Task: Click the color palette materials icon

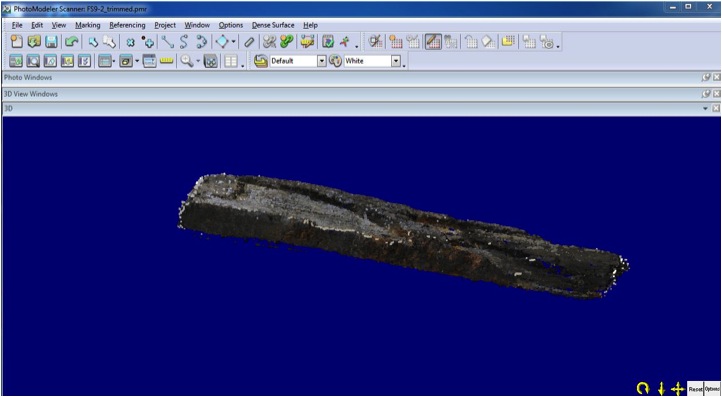Action: 336,61
